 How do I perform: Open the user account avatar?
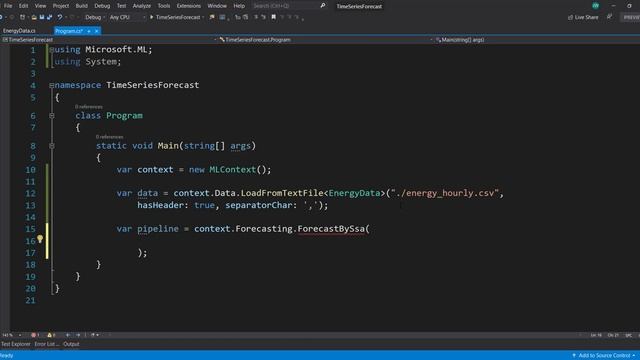click(x=596, y=6)
